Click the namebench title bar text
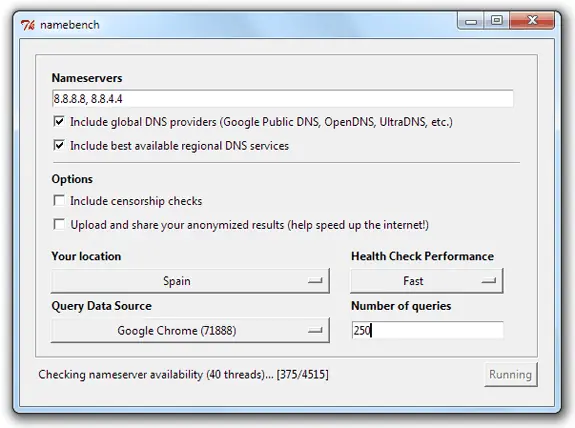575x428 pixels. coord(70,25)
